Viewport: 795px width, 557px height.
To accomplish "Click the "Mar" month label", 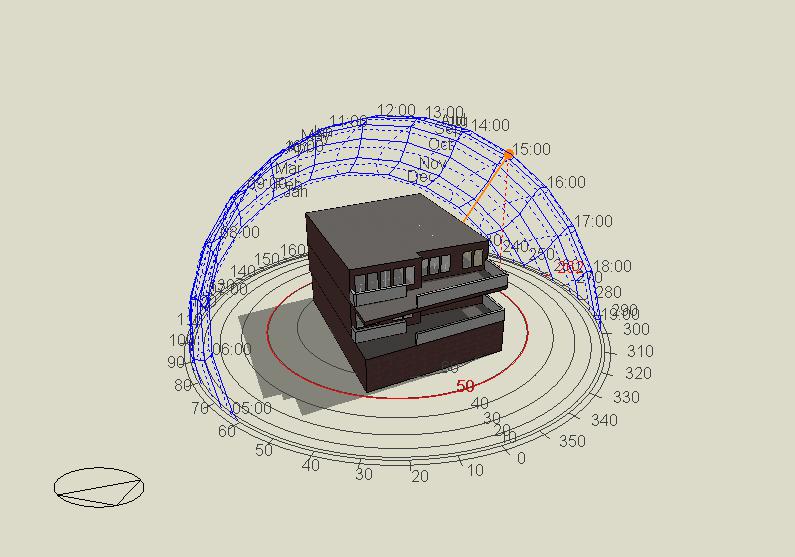I will pyautogui.click(x=288, y=168).
